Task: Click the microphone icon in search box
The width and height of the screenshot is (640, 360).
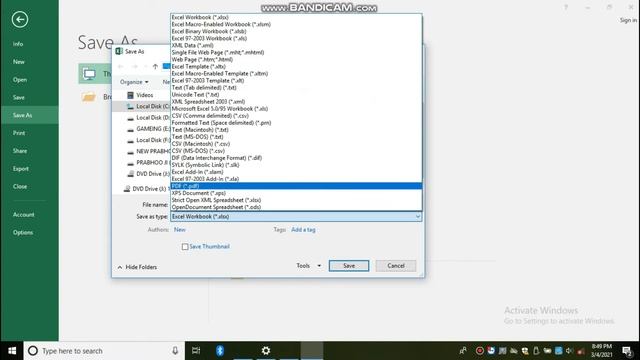Action: [x=175, y=351]
